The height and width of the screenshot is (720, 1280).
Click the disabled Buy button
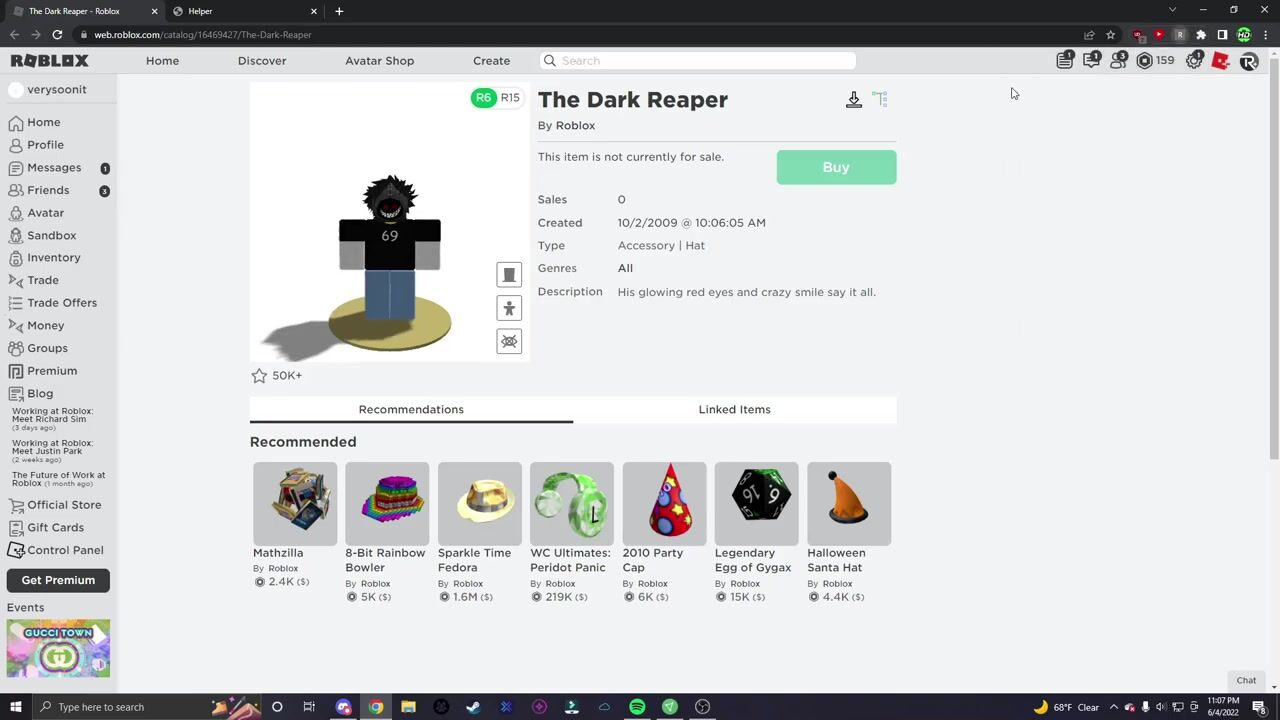click(836, 167)
